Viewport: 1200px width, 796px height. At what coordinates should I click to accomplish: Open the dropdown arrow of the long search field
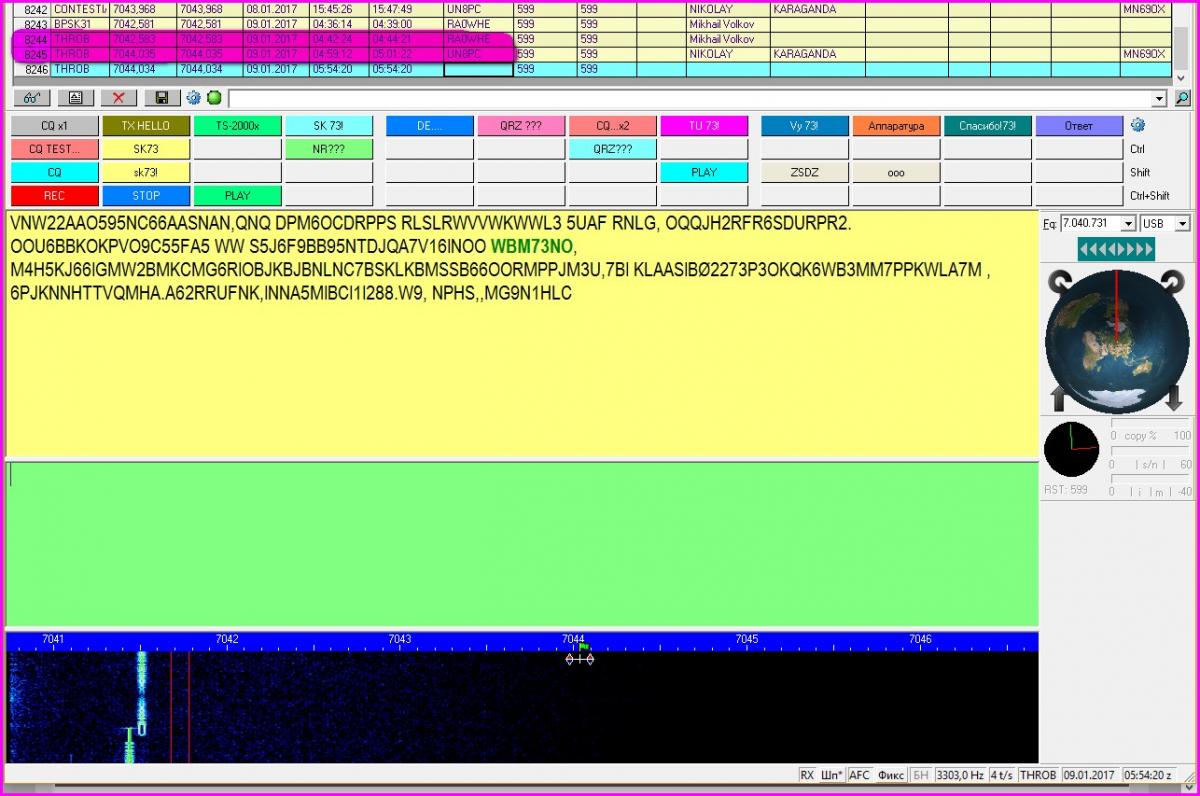tap(1159, 99)
